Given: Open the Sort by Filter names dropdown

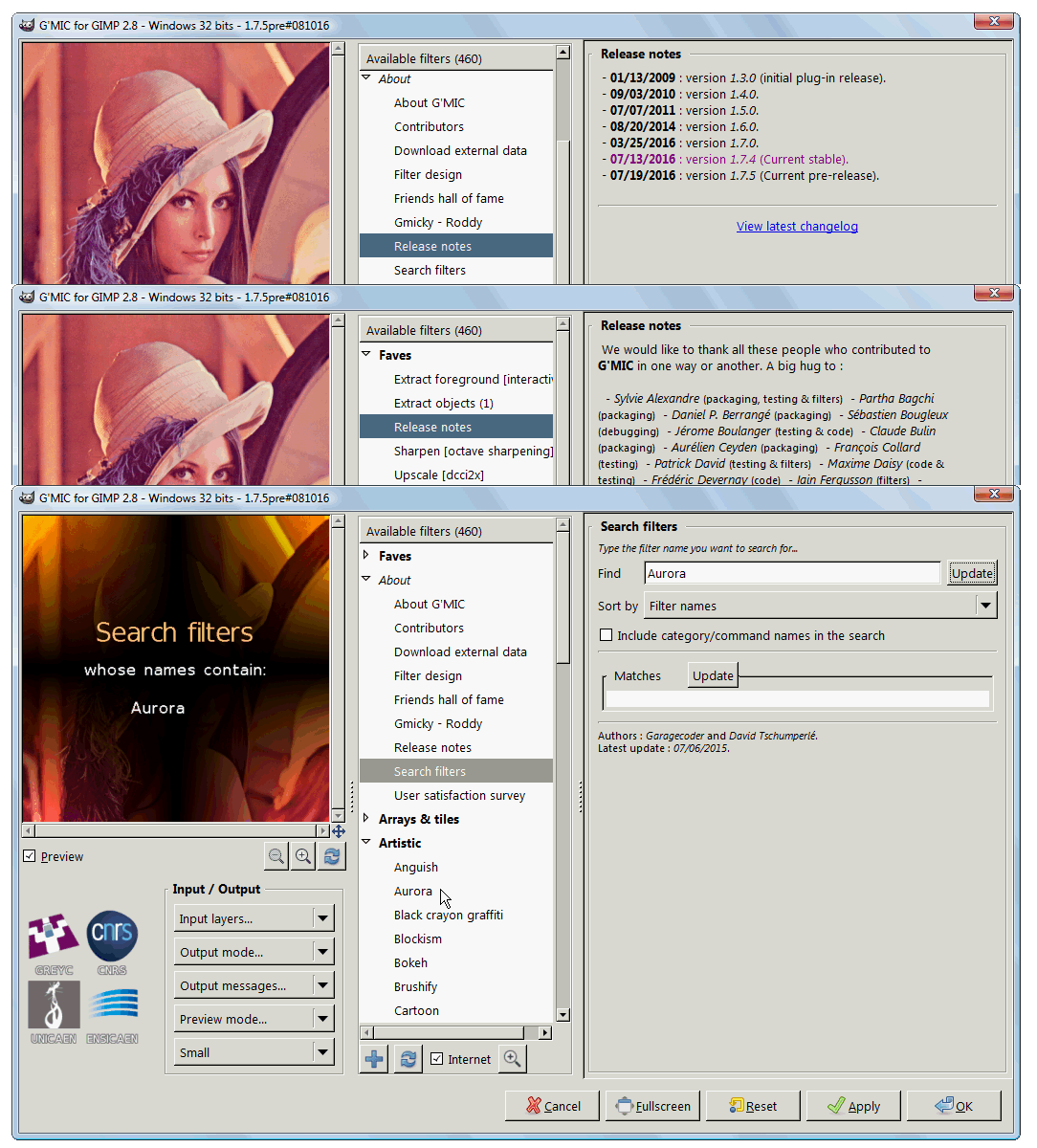Looking at the screenshot, I should pyautogui.click(x=821, y=606).
